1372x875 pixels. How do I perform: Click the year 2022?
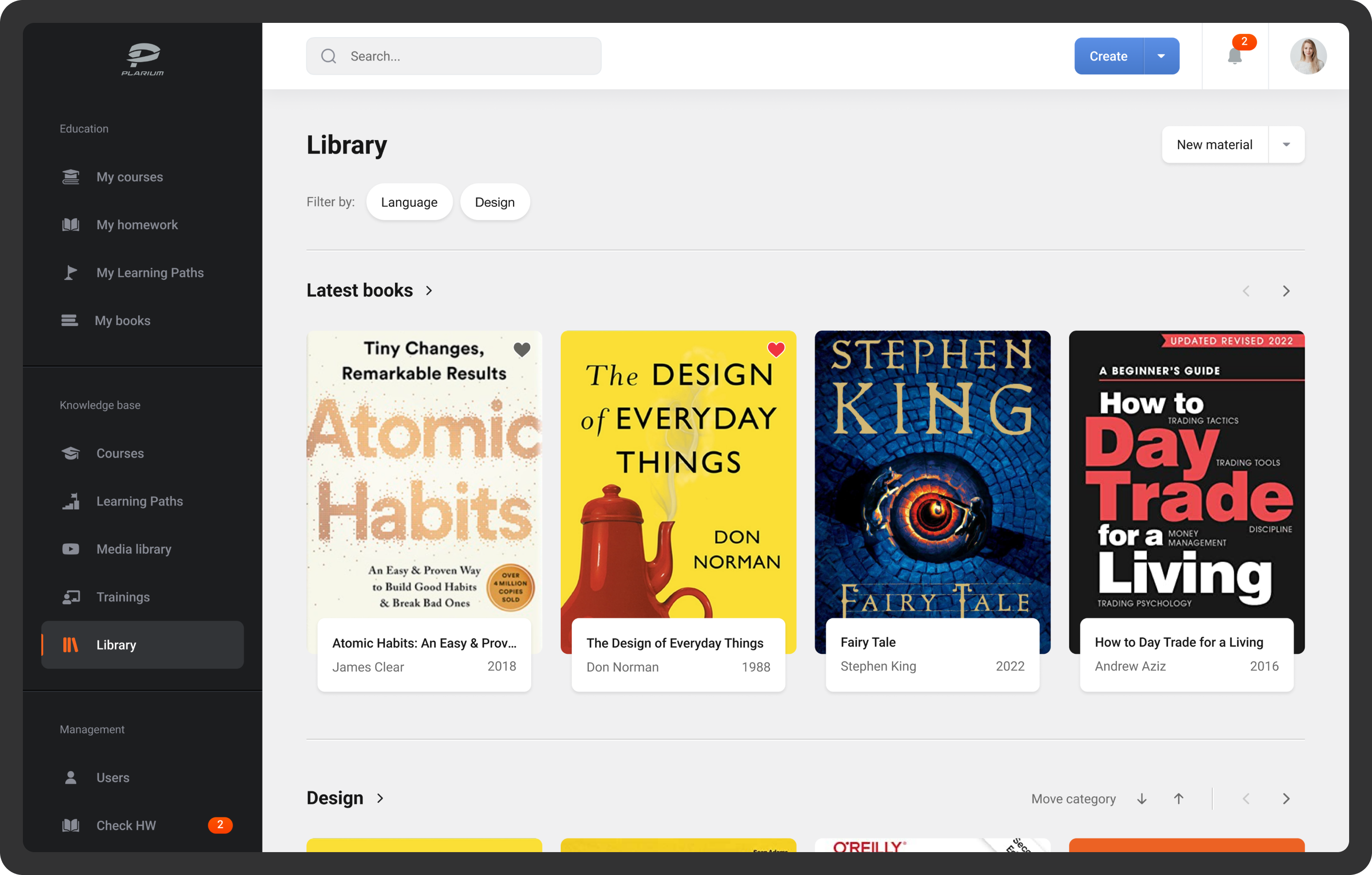pos(1009,666)
